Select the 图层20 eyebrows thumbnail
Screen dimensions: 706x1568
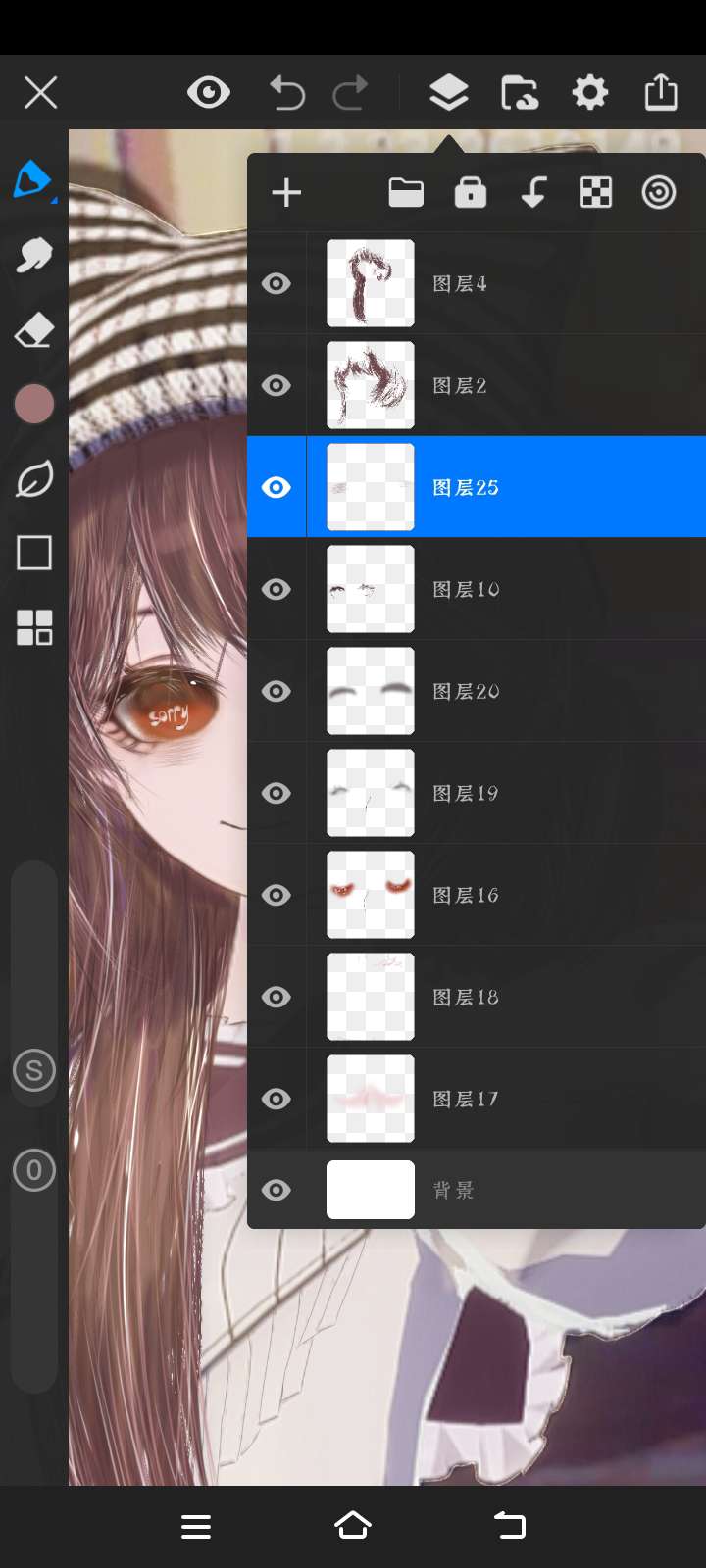(371, 691)
